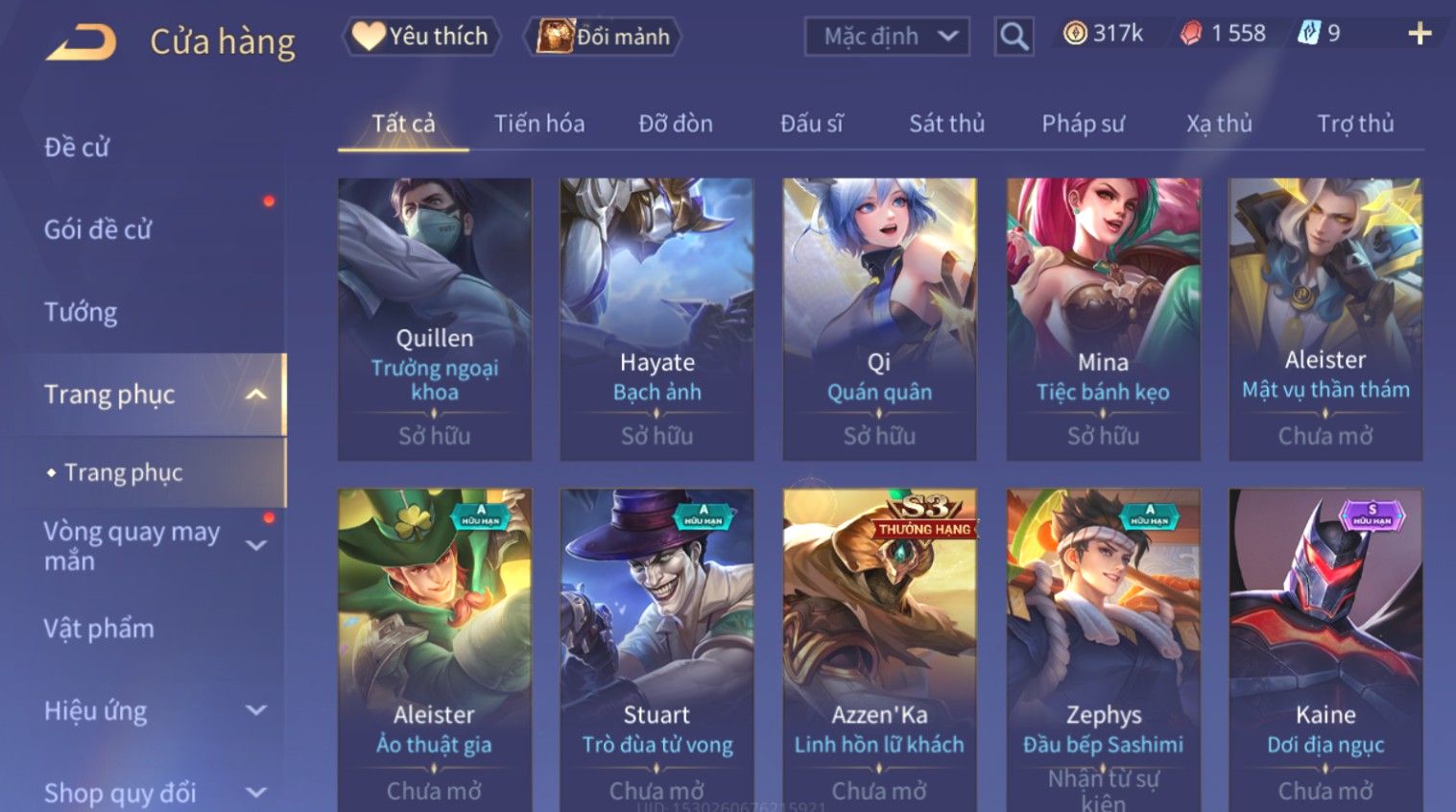Viewport: 1456px width, 812px height.
Task: Open Đổi mảnh fragment exchange button
Action: 603,36
